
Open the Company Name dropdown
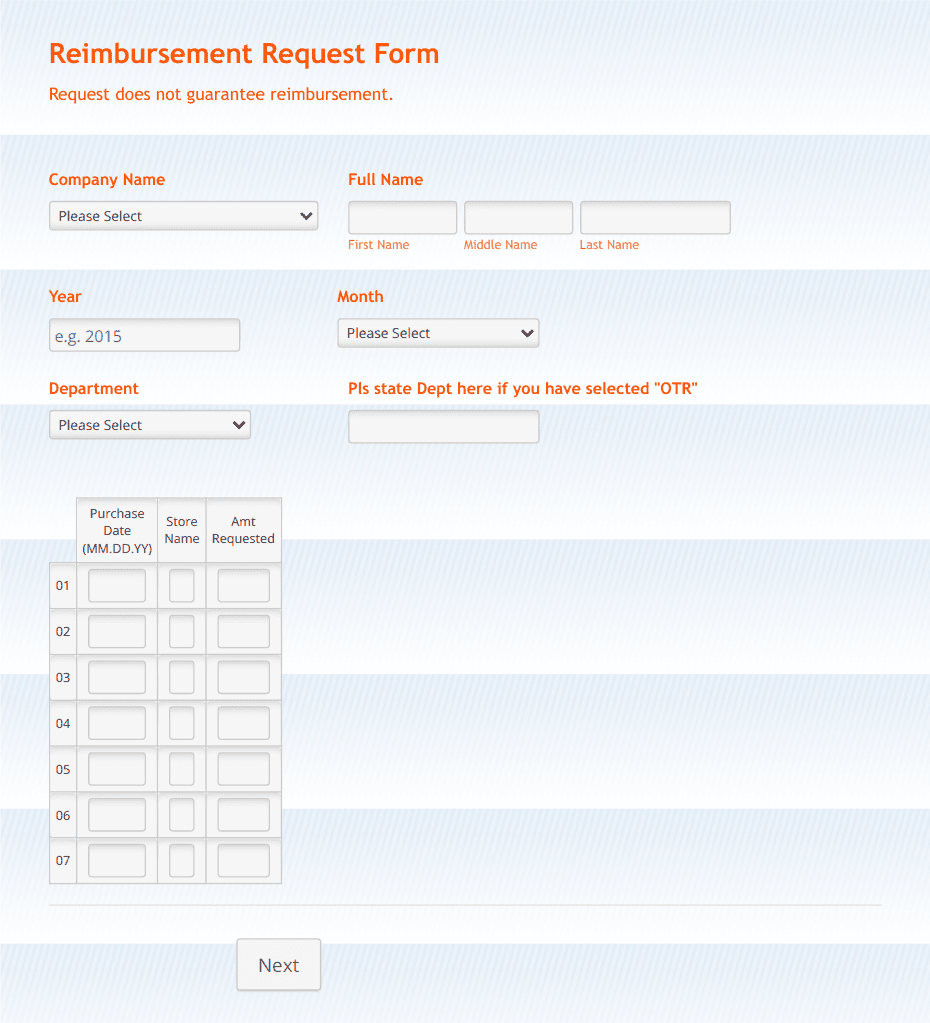point(183,216)
